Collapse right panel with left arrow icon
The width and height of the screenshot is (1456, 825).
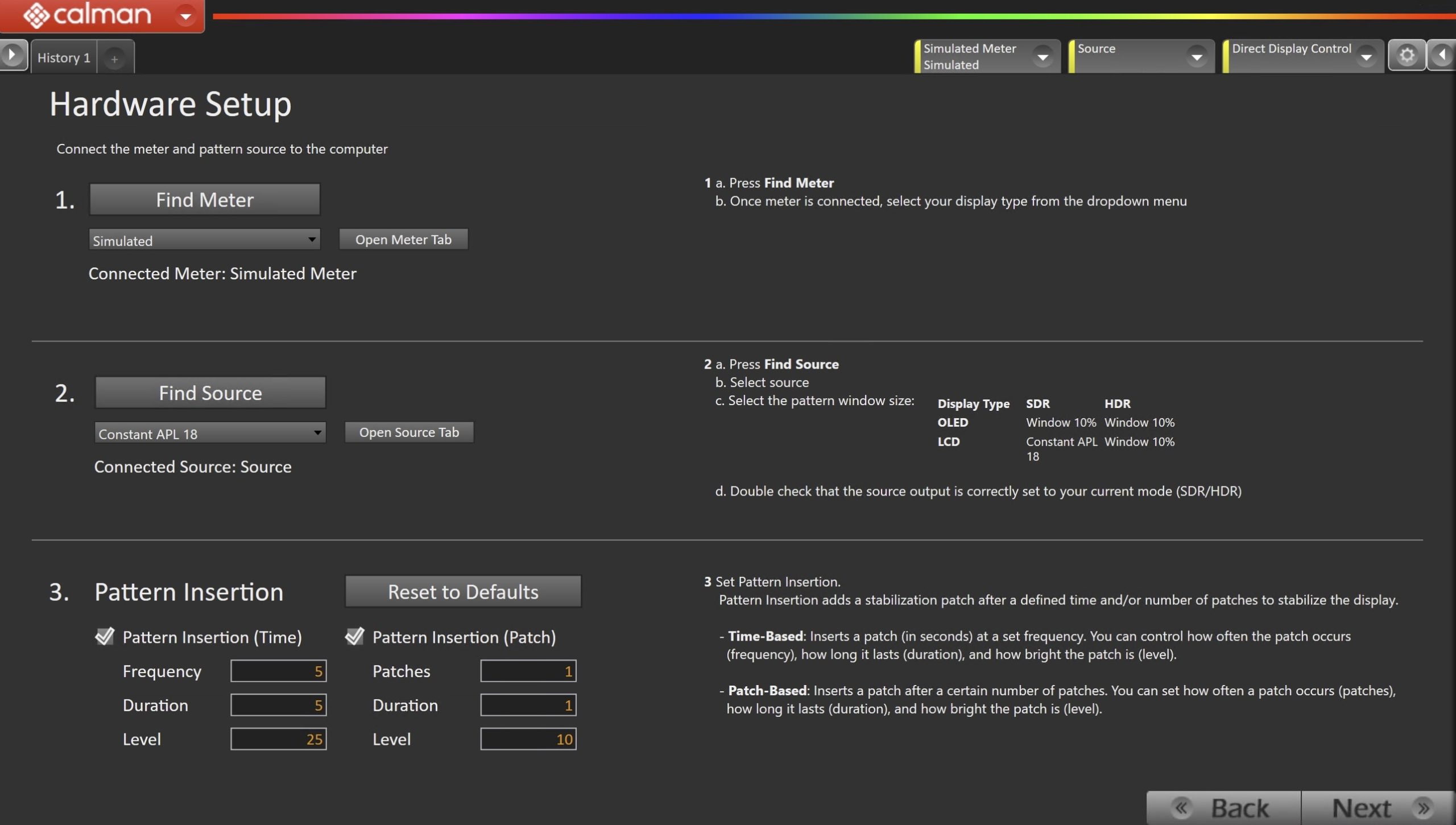pos(1442,55)
